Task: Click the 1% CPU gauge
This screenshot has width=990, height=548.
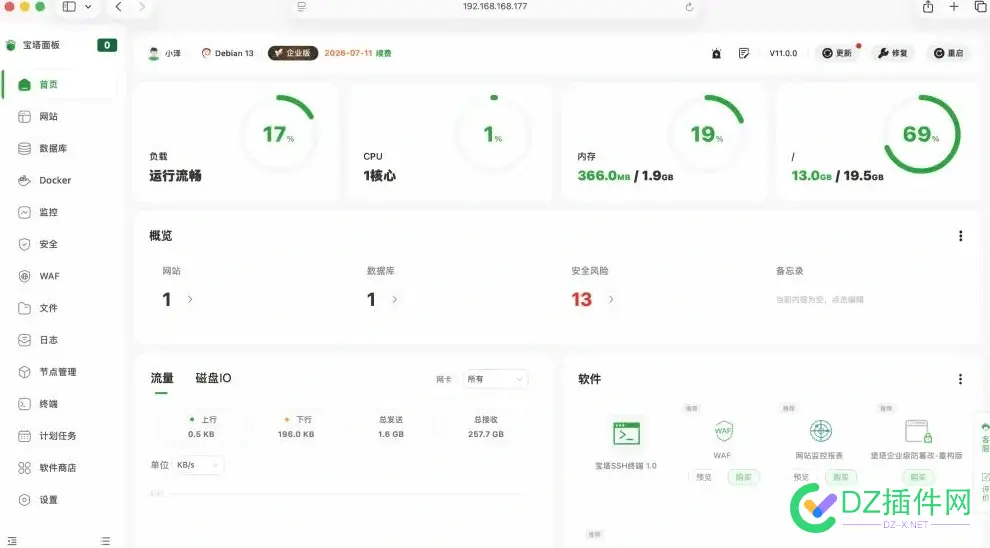Action: click(493, 134)
